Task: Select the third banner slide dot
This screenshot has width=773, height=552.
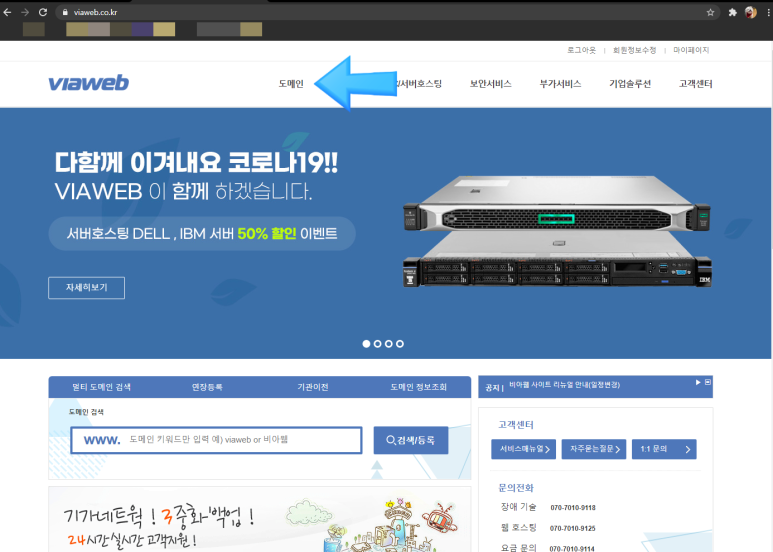Action: click(388, 344)
